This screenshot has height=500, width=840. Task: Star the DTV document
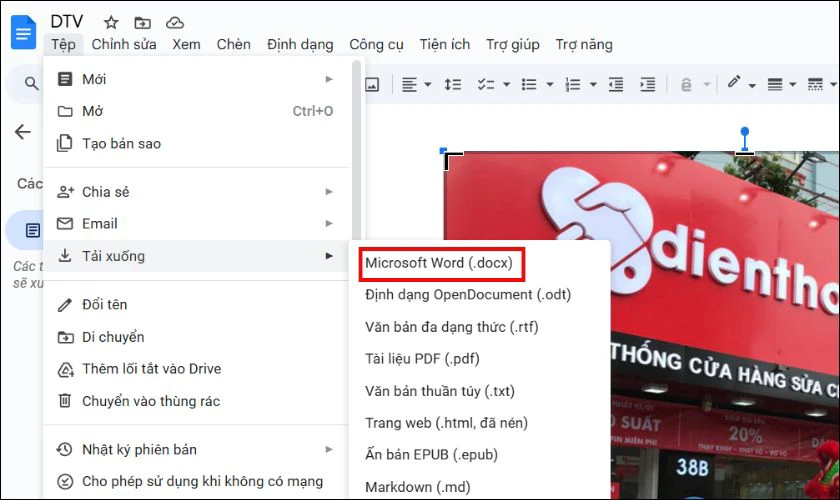point(111,23)
